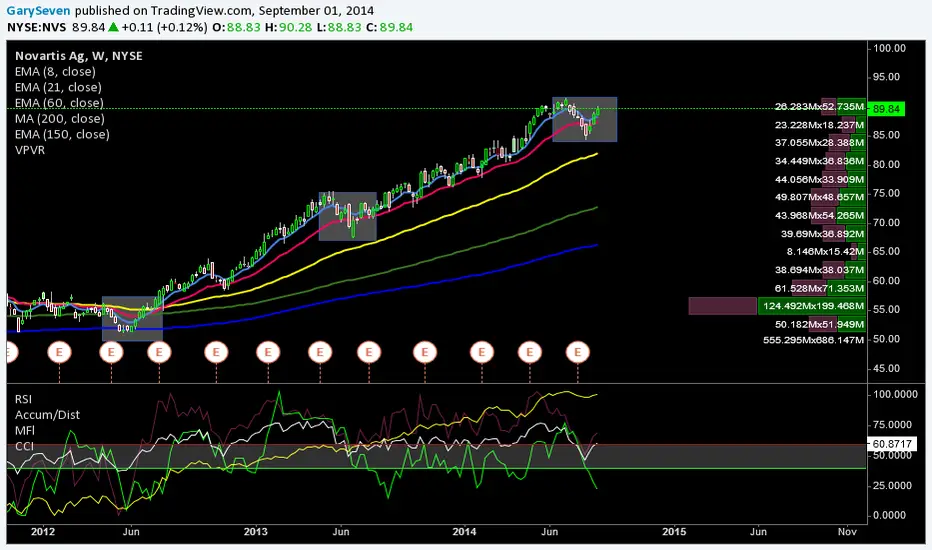
Task: Click the July 2013 earnings marker
Action: click(x=369, y=352)
